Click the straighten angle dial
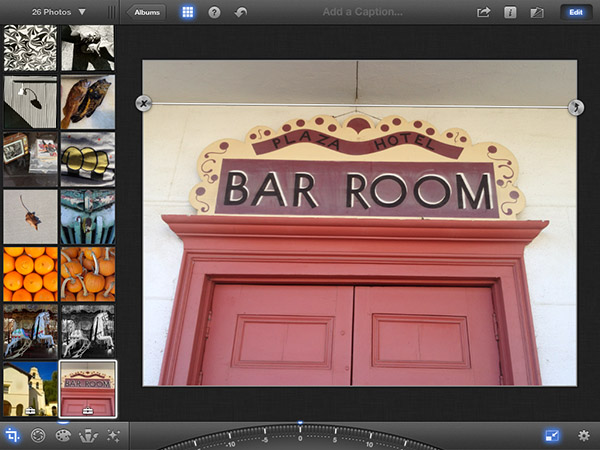The height and width of the screenshot is (450, 600). (x=300, y=436)
